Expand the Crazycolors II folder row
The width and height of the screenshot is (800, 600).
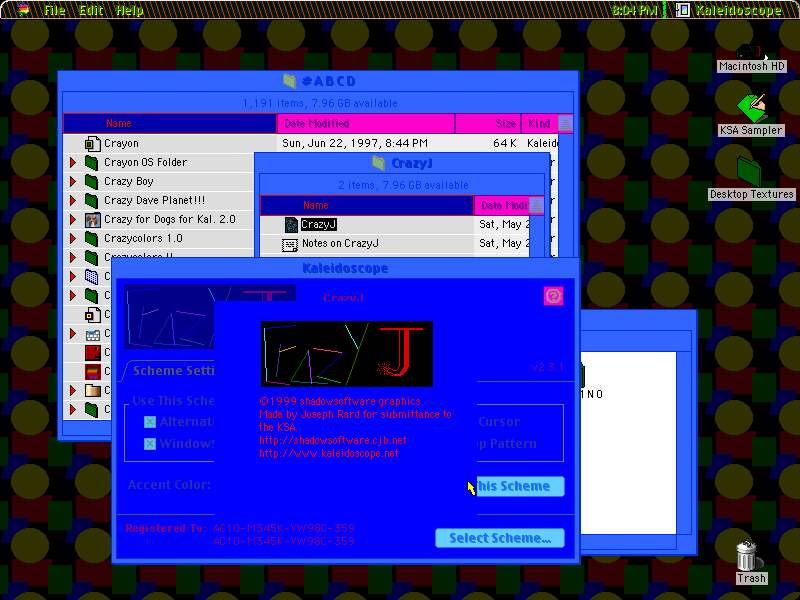pyautogui.click(x=73, y=257)
